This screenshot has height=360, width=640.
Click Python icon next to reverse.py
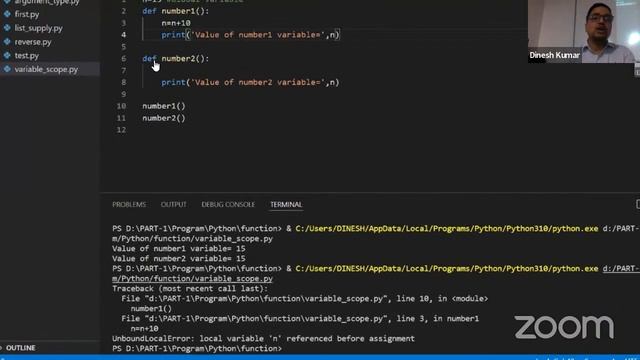7,42
